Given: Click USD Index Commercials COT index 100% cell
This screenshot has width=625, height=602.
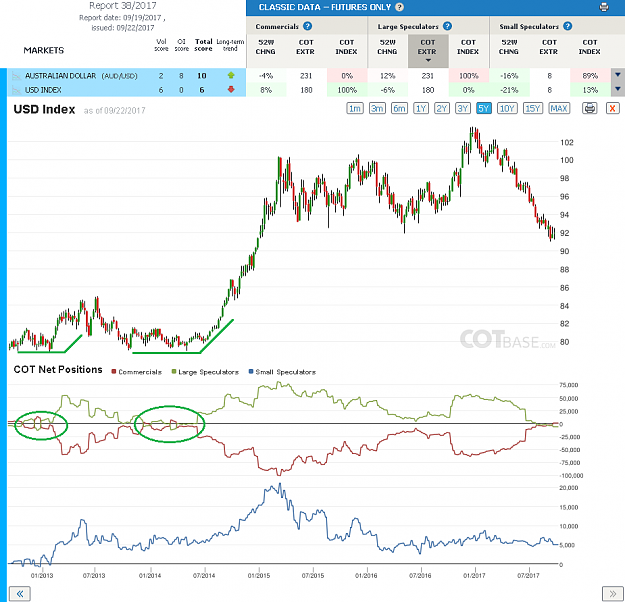Looking at the screenshot, I should tap(347, 90).
